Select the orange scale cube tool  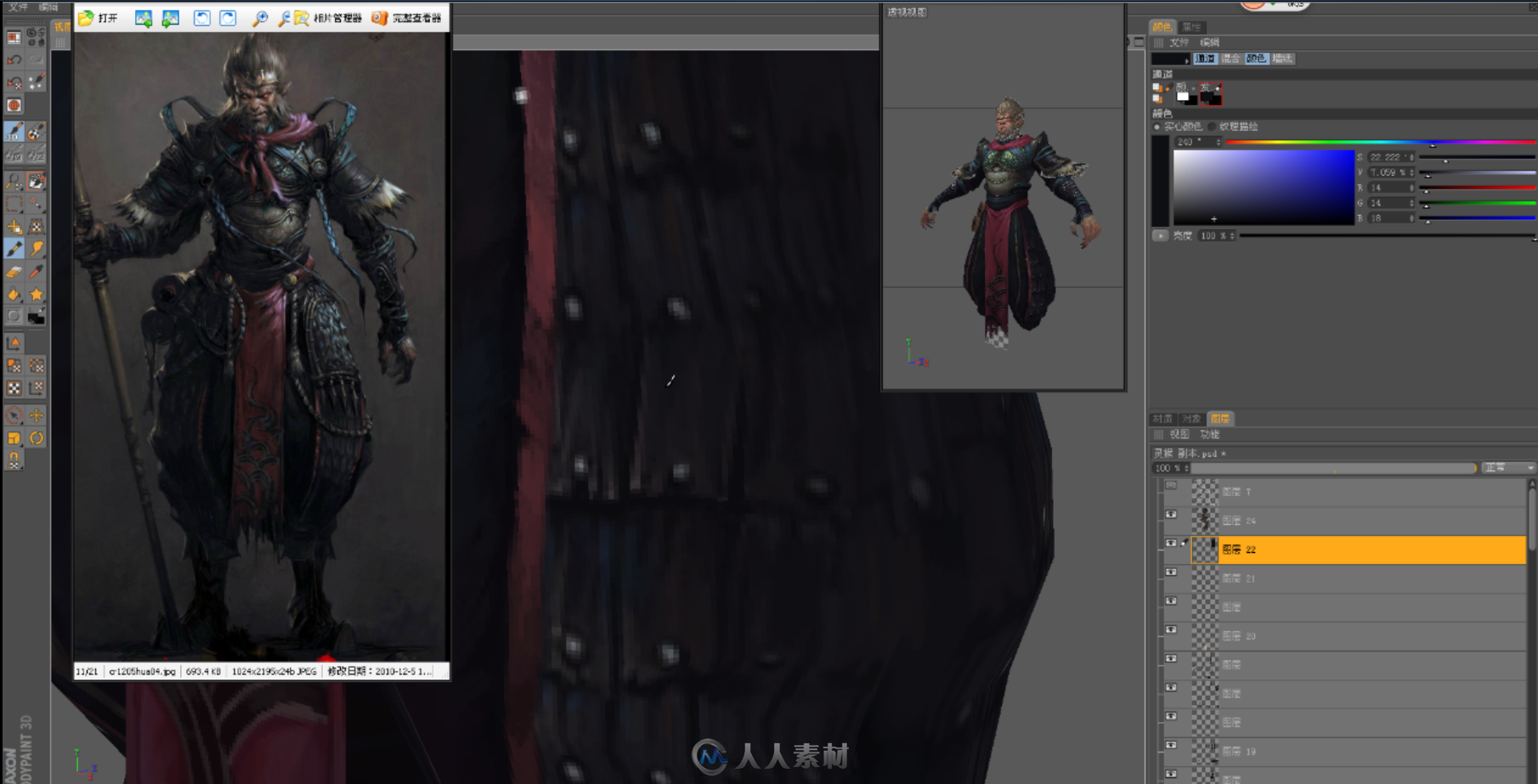(14, 438)
